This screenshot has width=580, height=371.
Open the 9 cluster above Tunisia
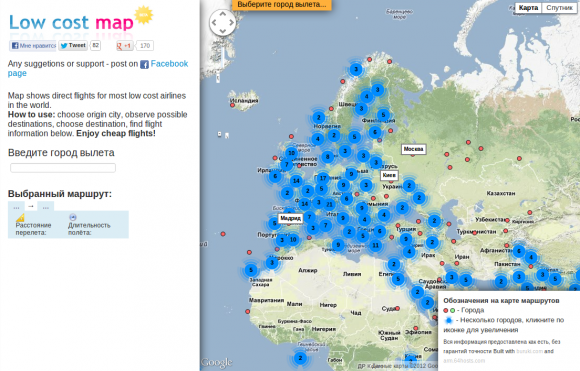tap(337, 244)
